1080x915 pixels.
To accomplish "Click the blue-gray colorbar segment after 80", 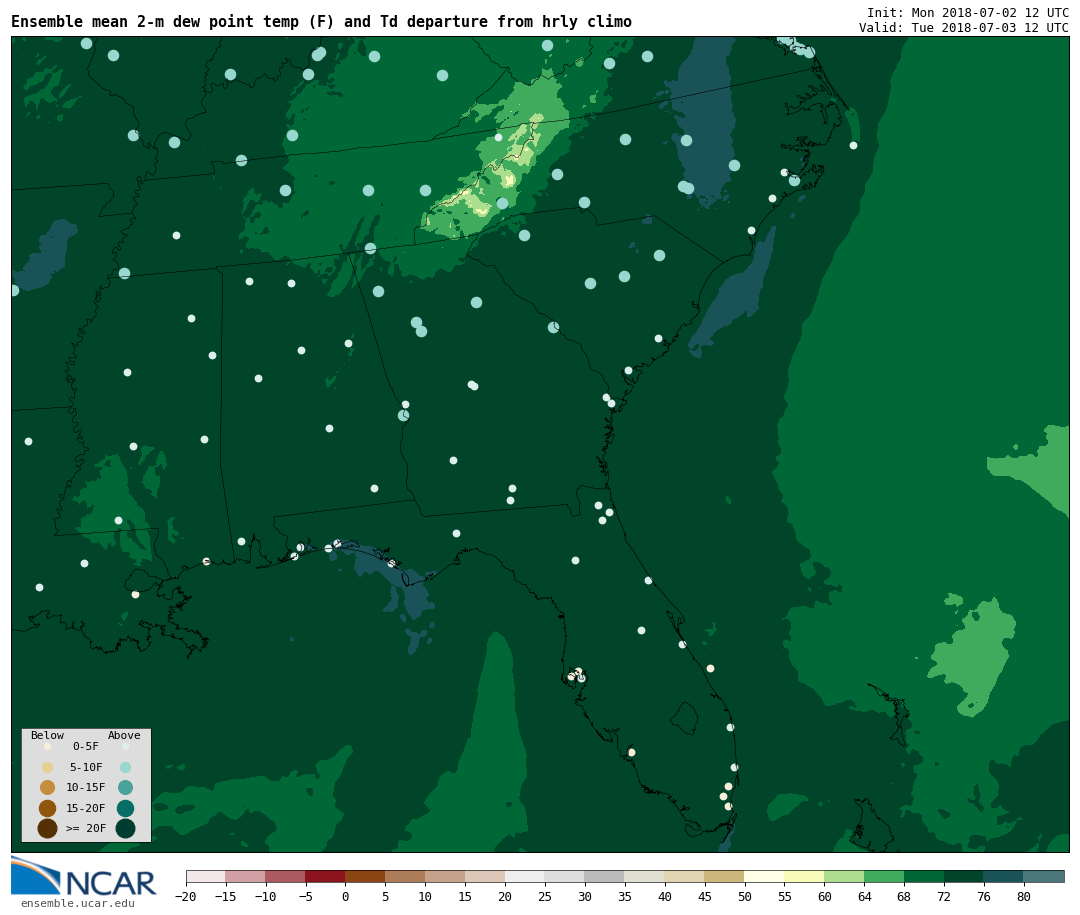I will [x=1044, y=876].
